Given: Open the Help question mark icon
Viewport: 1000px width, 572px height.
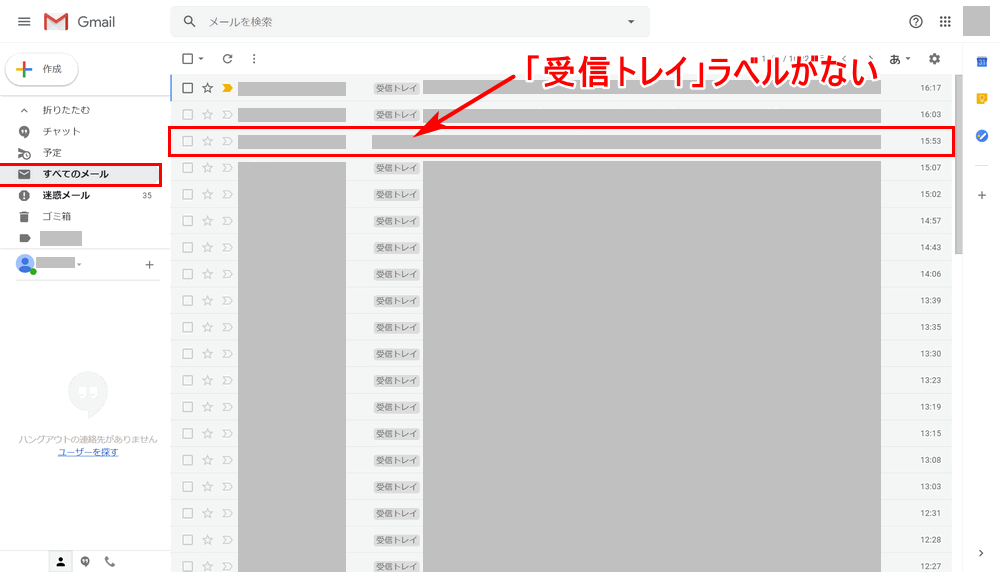Looking at the screenshot, I should click(x=916, y=22).
